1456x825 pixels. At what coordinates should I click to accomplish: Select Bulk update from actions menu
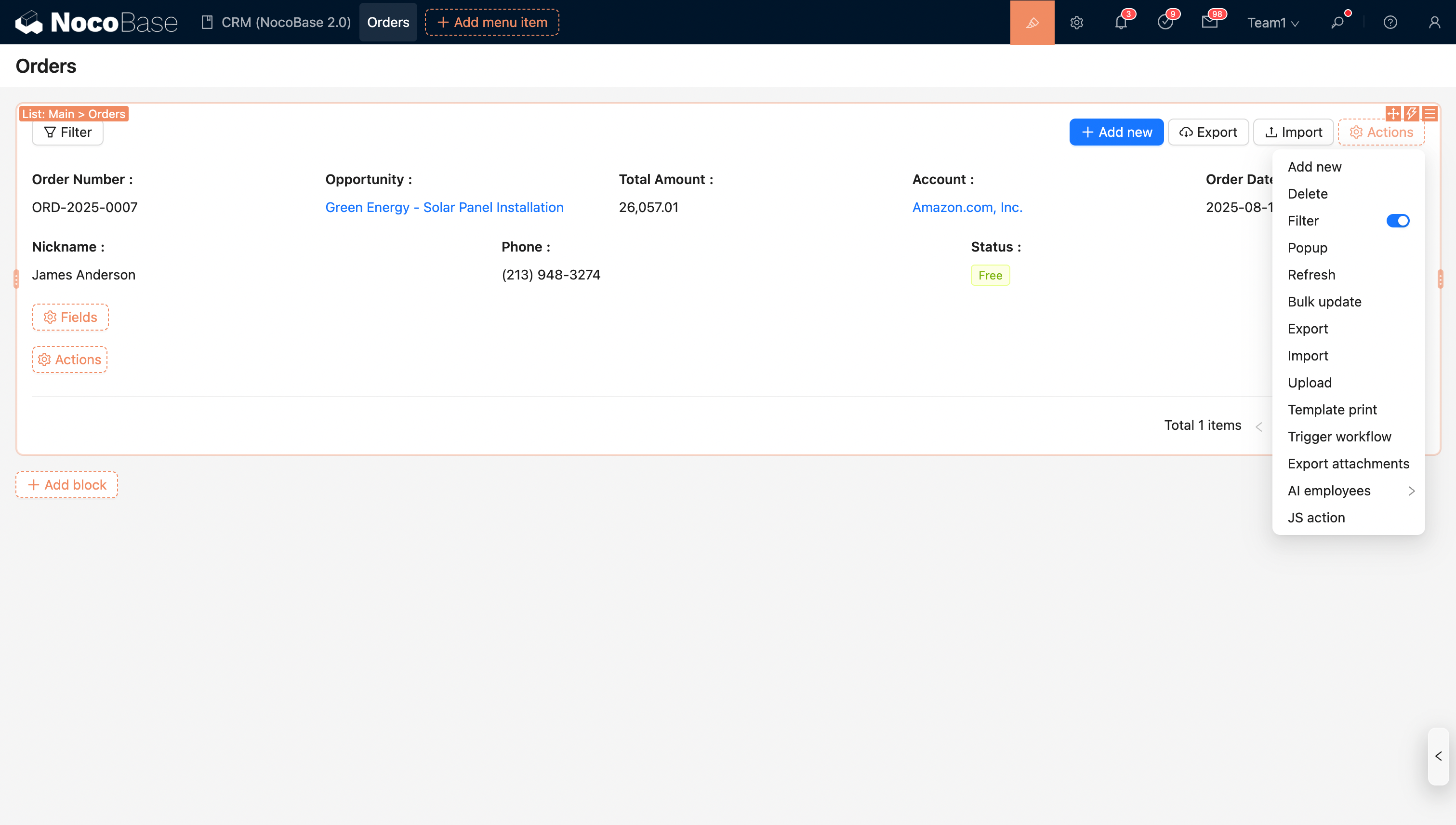(1324, 302)
